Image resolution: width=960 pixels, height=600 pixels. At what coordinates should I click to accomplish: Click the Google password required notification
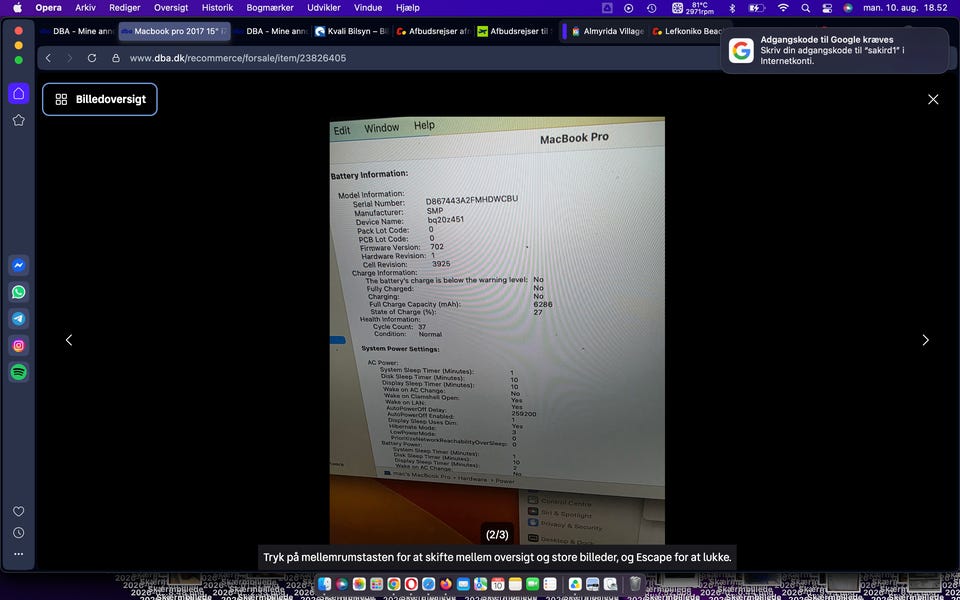(834, 50)
